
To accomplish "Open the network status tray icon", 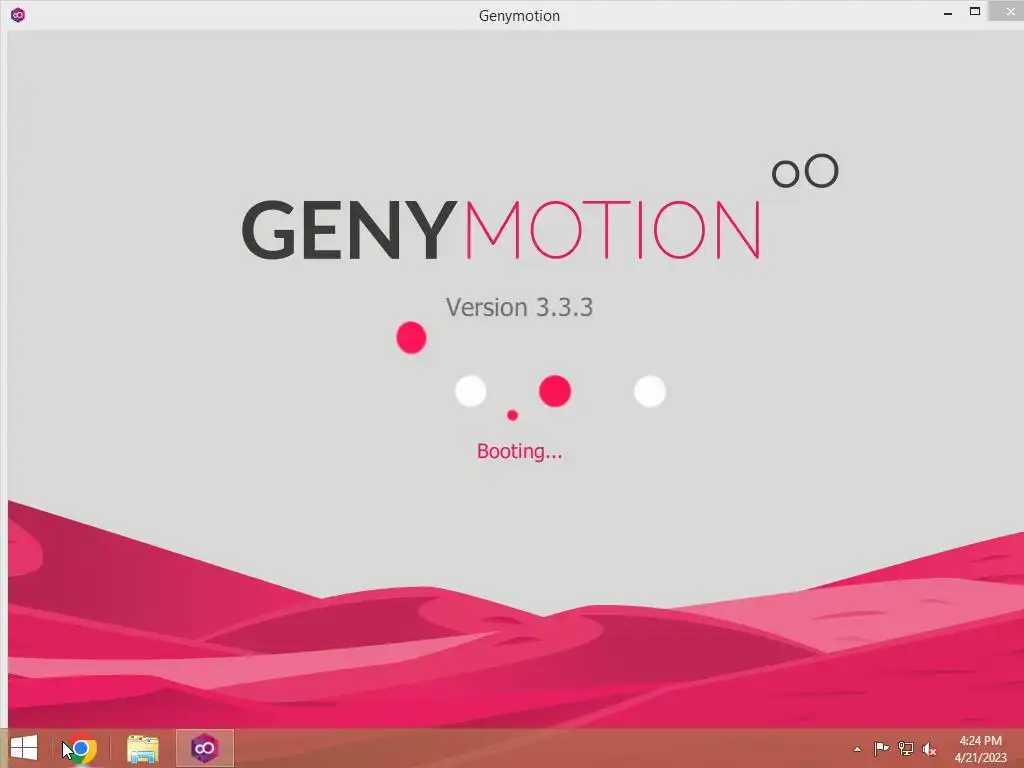I will (x=905, y=749).
